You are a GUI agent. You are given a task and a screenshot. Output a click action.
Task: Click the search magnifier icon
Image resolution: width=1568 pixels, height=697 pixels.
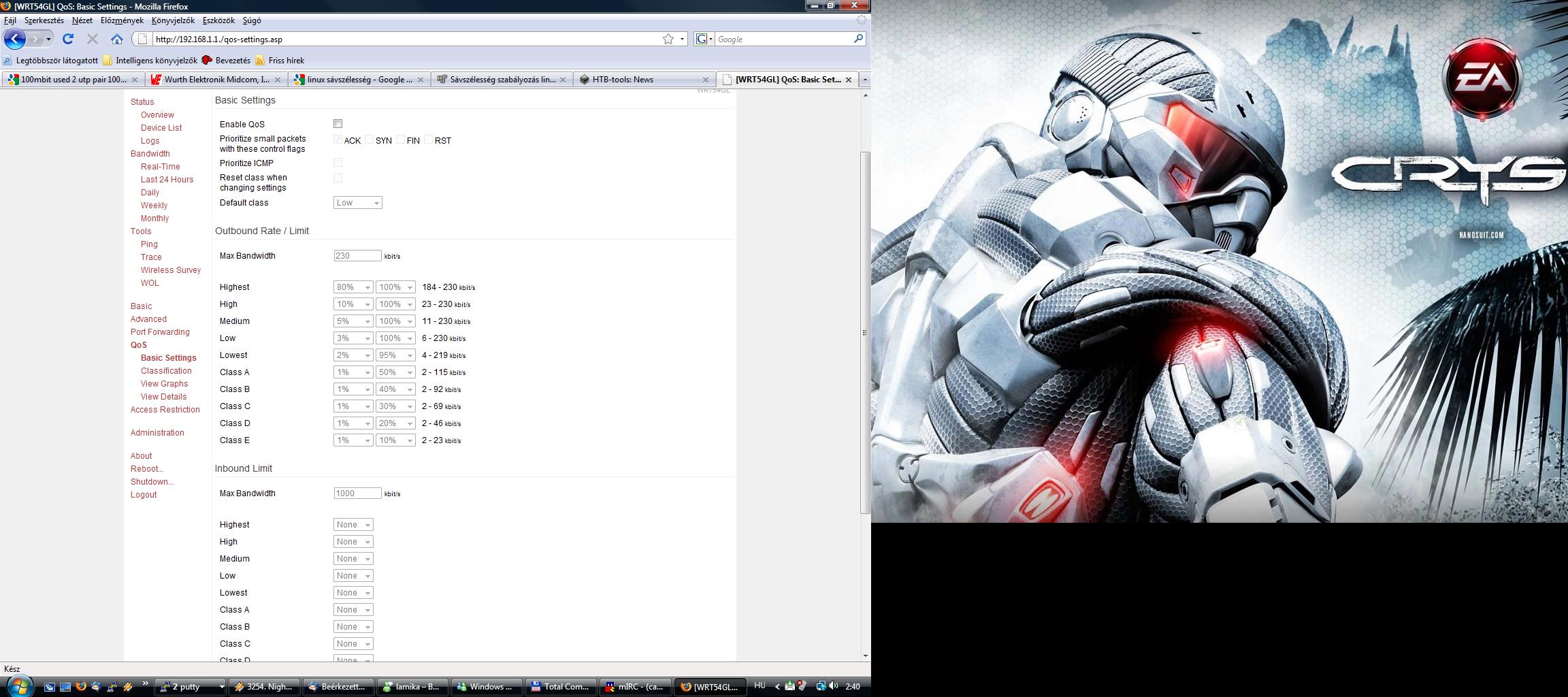[x=858, y=39]
